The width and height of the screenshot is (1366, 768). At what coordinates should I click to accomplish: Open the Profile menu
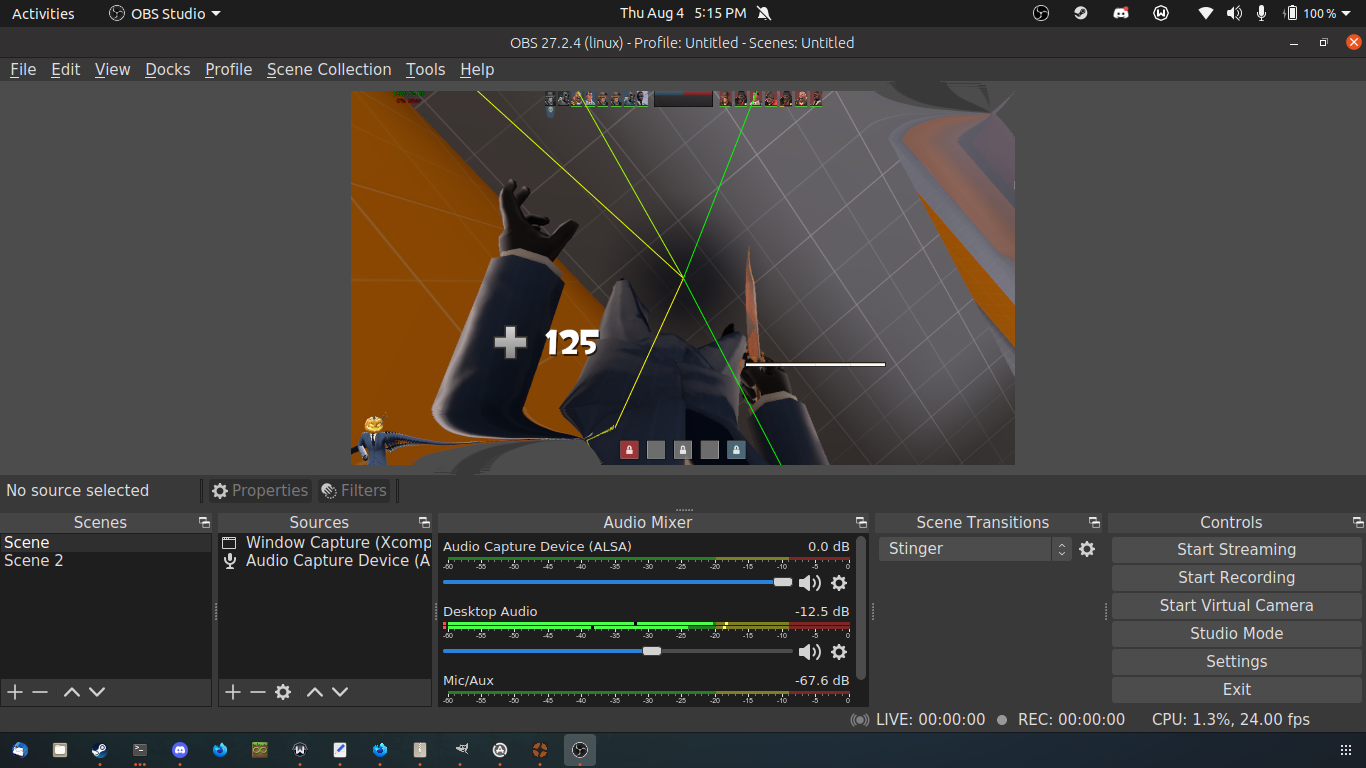point(229,69)
